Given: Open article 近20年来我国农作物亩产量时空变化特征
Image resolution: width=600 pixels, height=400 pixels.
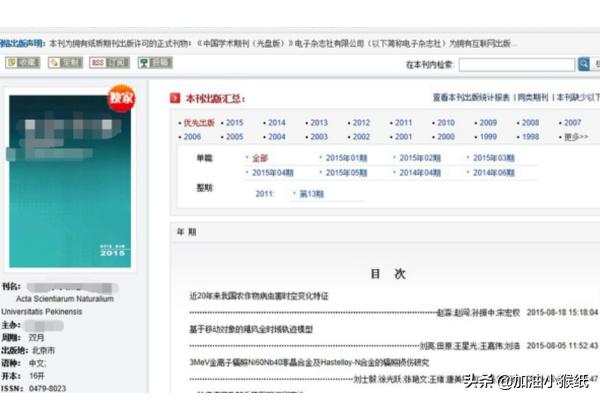Looking at the screenshot, I should pos(259,297).
